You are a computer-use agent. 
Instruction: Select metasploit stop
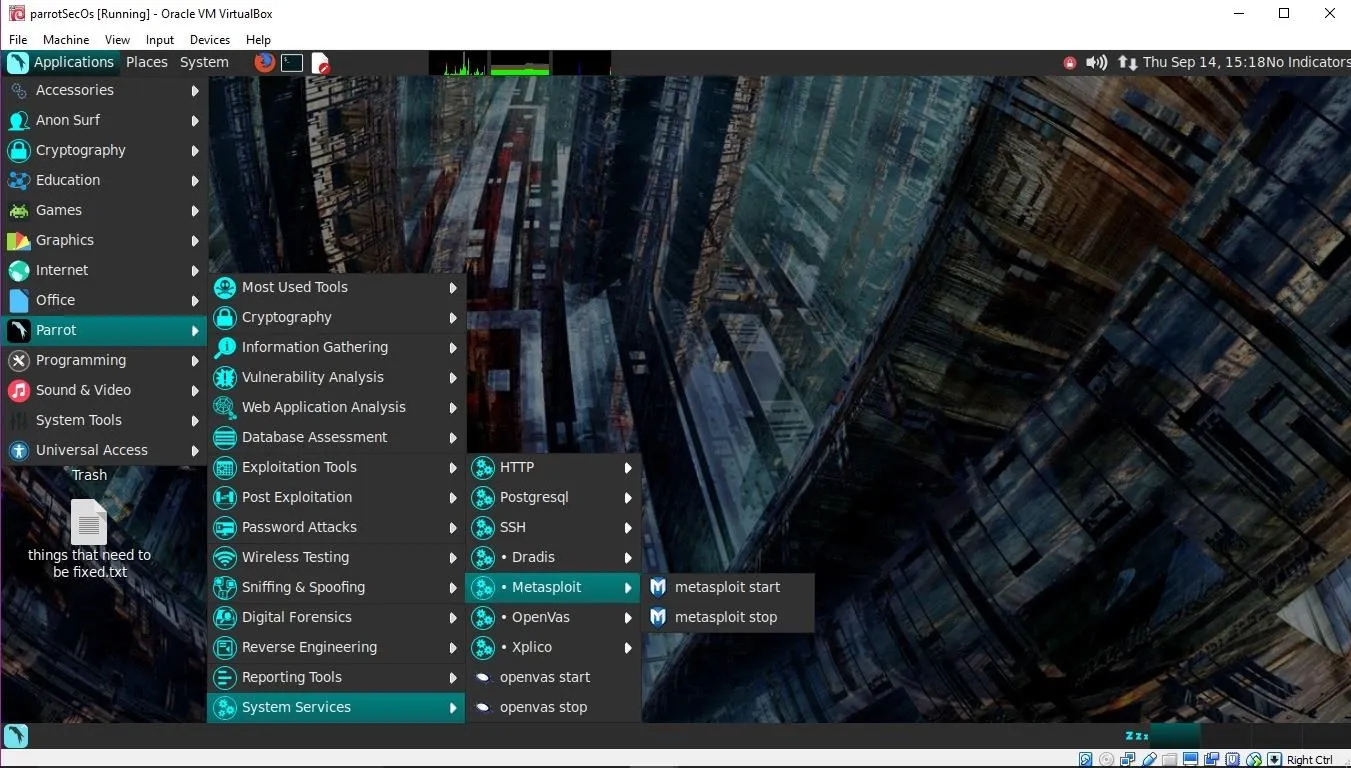(x=728, y=617)
